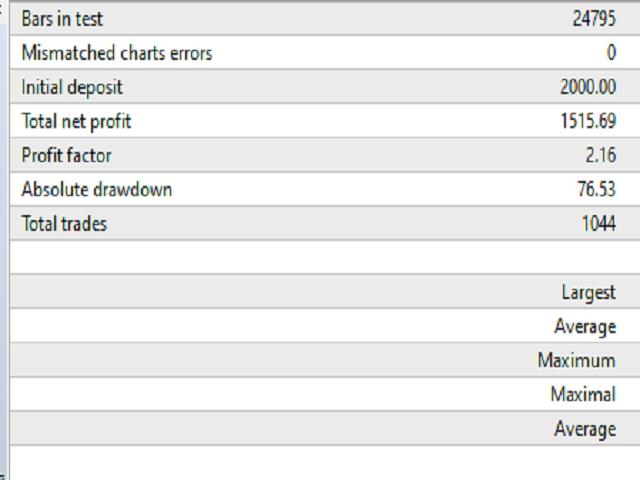The height and width of the screenshot is (480, 640).
Task: Click the 'Maximum' row header
Action: coord(576,361)
